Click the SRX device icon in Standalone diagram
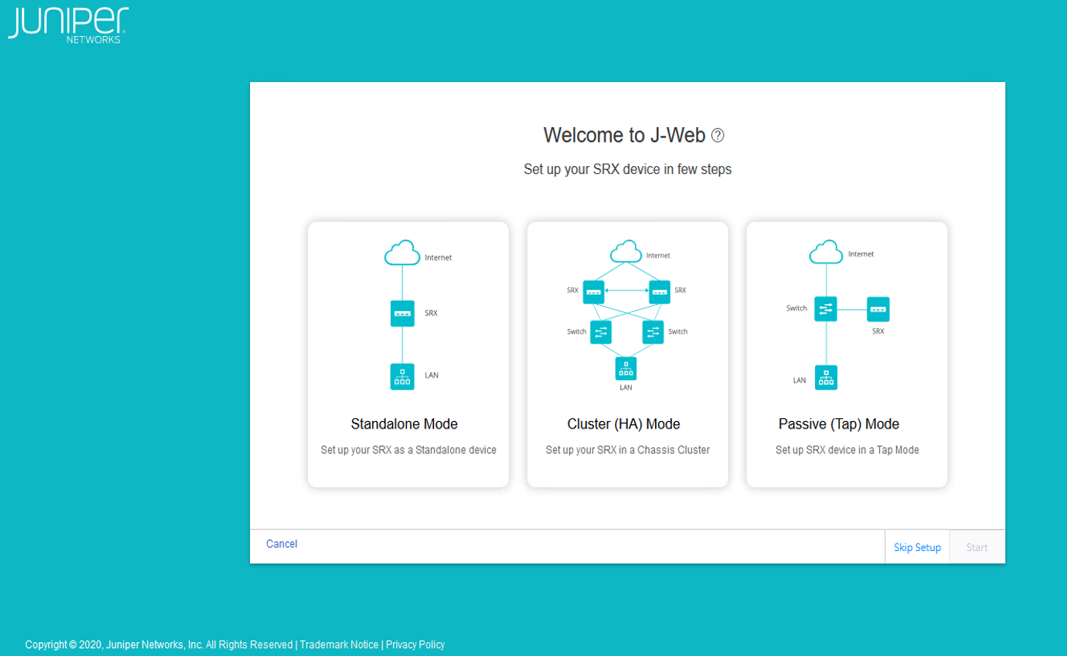This screenshot has width=1067, height=656. pos(402,313)
